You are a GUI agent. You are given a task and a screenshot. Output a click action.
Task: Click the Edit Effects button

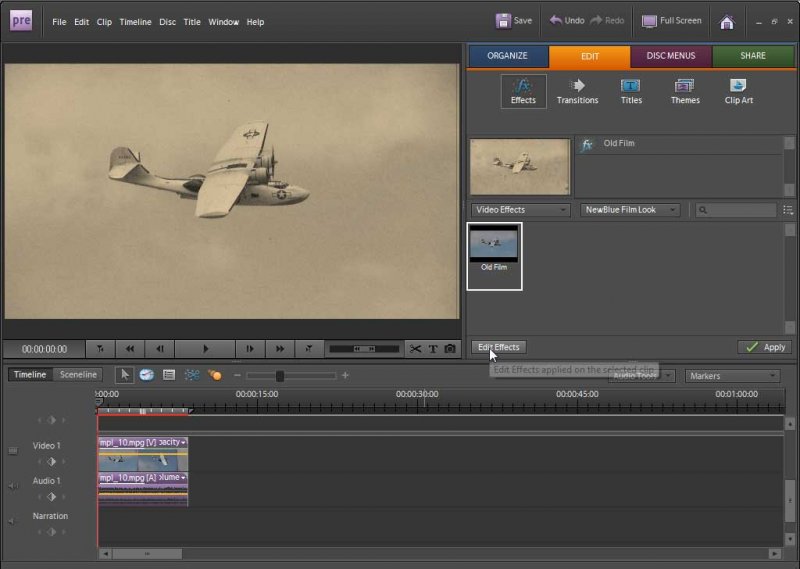[x=499, y=347]
